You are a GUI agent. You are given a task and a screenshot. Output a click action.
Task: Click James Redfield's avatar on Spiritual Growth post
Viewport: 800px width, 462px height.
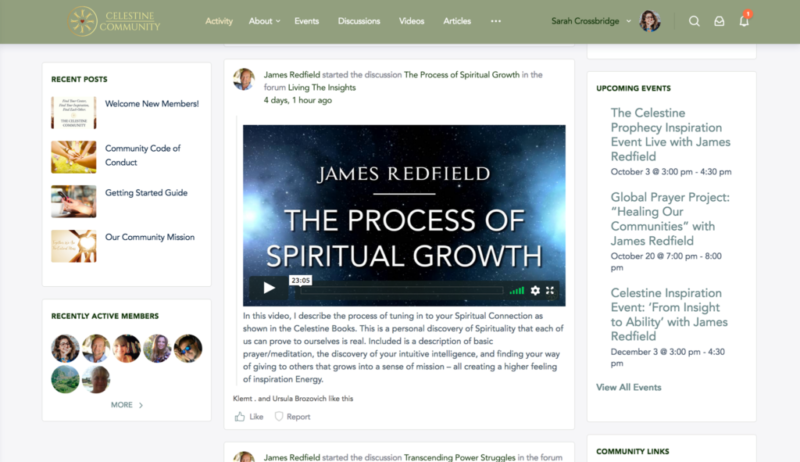[244, 79]
